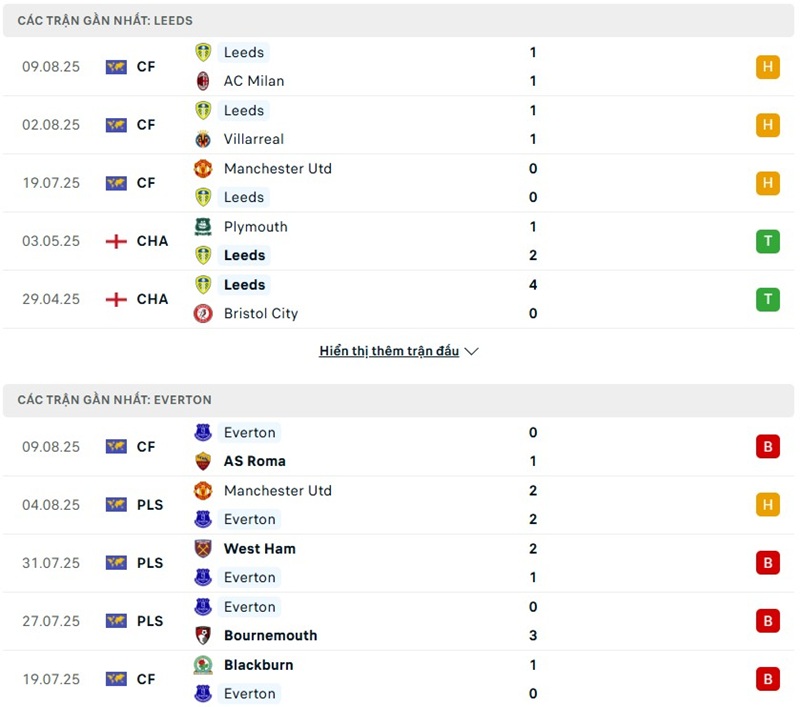The image size is (800, 707).
Task: Click the world flag icon for 04.08.25 match
Action: coord(116,505)
